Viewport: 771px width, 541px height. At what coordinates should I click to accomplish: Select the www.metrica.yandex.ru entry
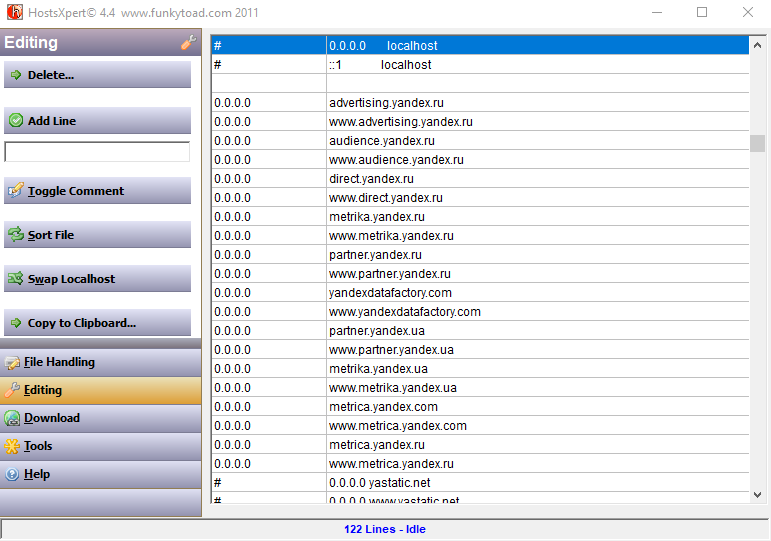tap(480, 464)
